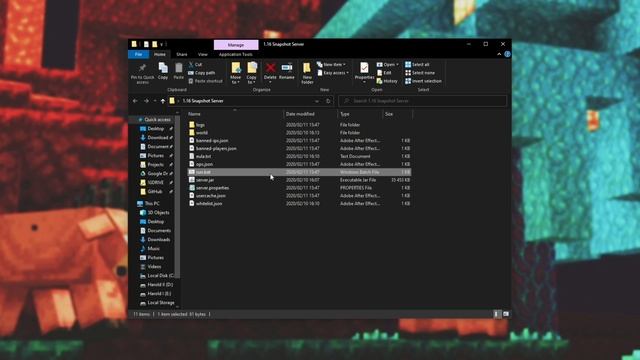Open GitHub folder in Quick access
640x360 pixels.
[x=155, y=191]
